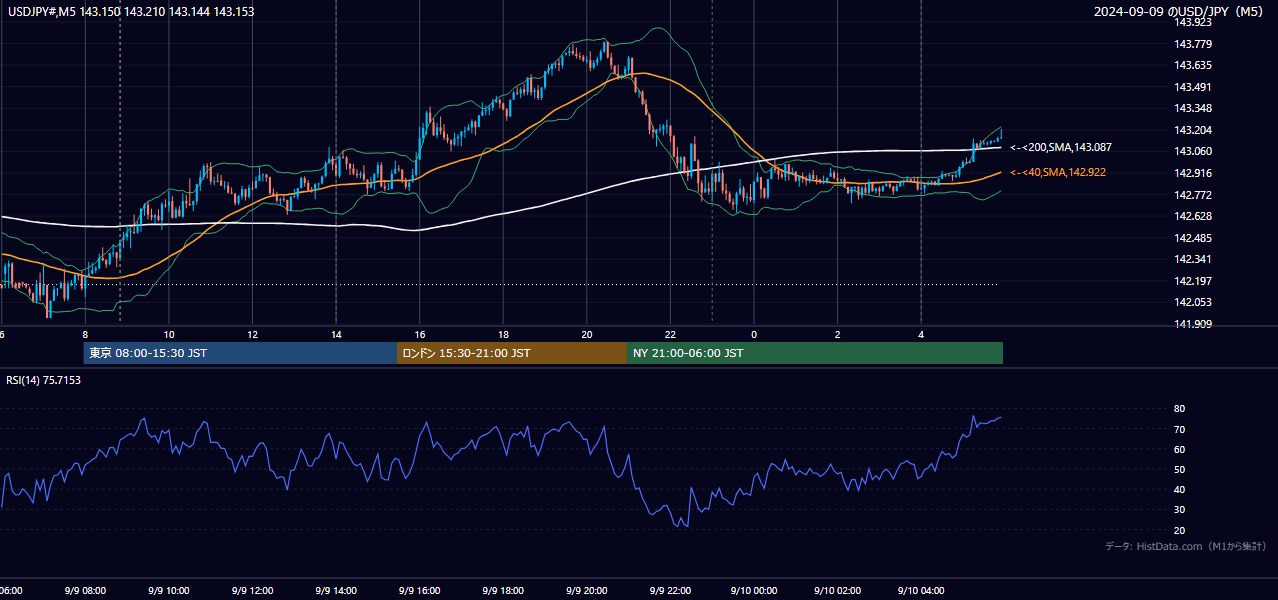Click the 143.204 price axis label

coord(1193,130)
